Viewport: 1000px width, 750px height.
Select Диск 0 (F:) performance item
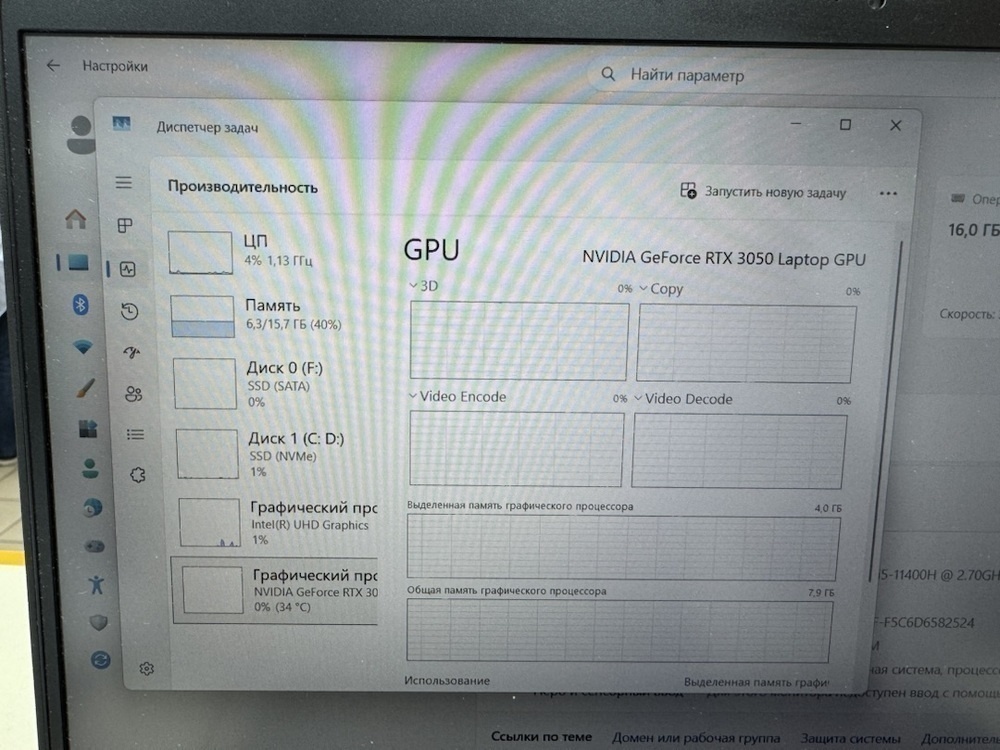pos(276,384)
